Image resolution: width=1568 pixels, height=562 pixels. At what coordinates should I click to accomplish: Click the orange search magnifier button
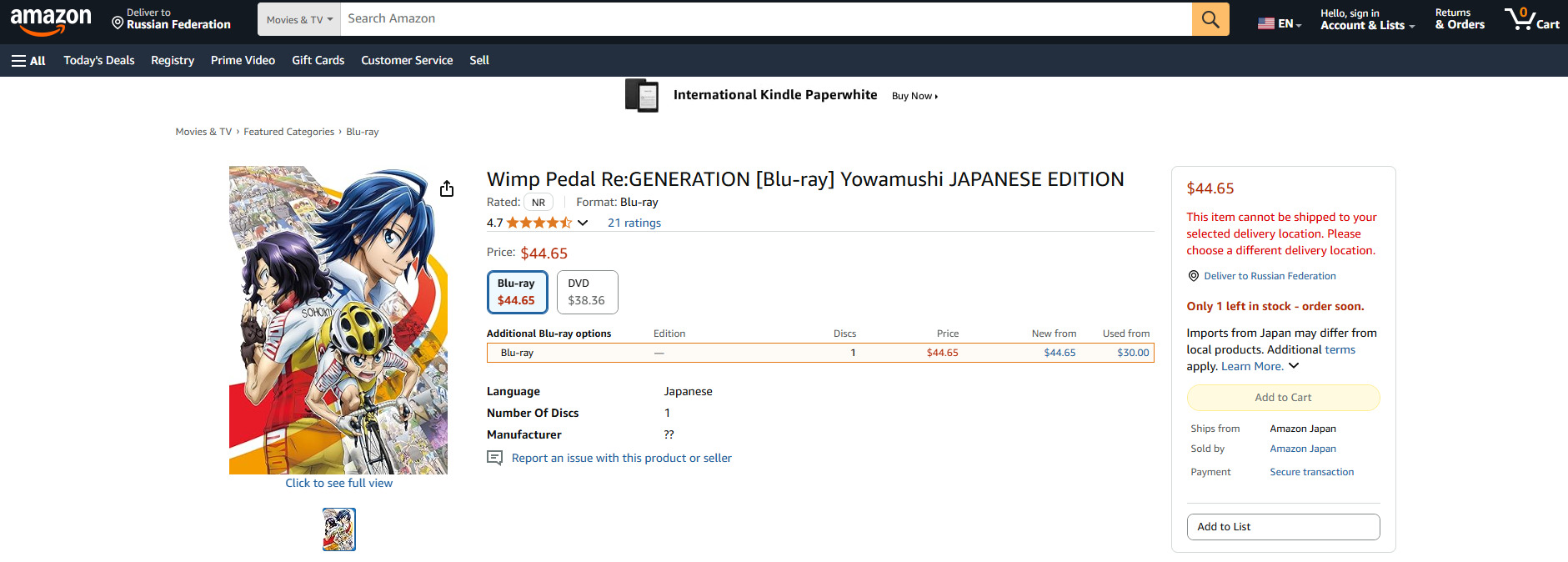[1210, 19]
